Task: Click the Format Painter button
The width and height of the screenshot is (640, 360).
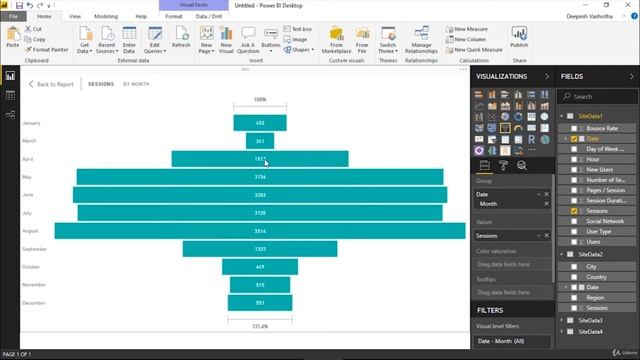Action: pos(47,50)
